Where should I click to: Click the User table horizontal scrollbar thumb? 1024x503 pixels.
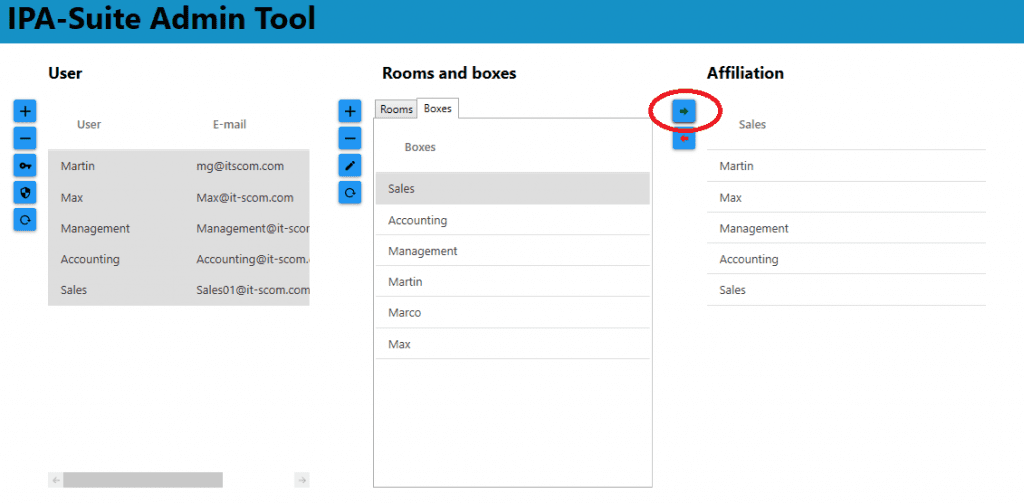tap(142, 481)
